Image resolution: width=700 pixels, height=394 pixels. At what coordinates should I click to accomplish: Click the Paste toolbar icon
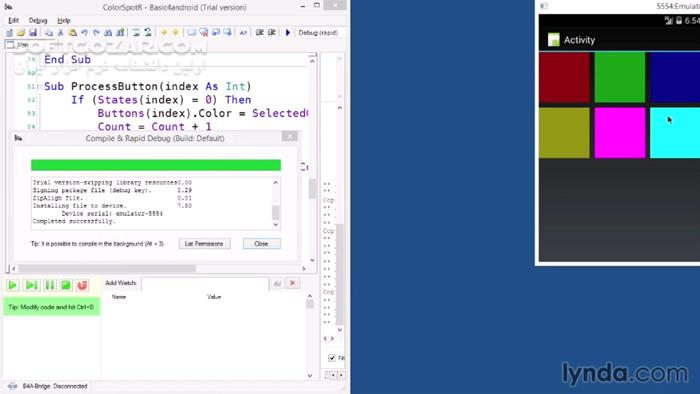click(x=72, y=33)
